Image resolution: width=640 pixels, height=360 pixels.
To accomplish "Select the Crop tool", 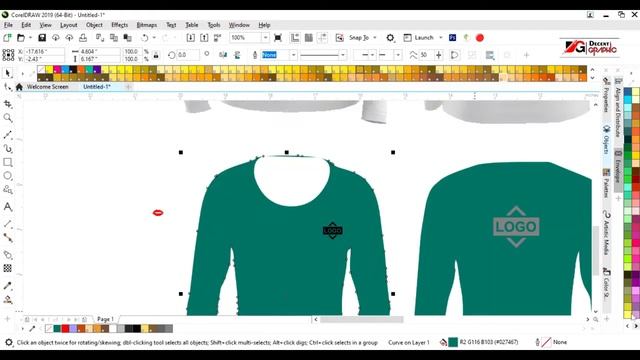I will [x=7, y=104].
